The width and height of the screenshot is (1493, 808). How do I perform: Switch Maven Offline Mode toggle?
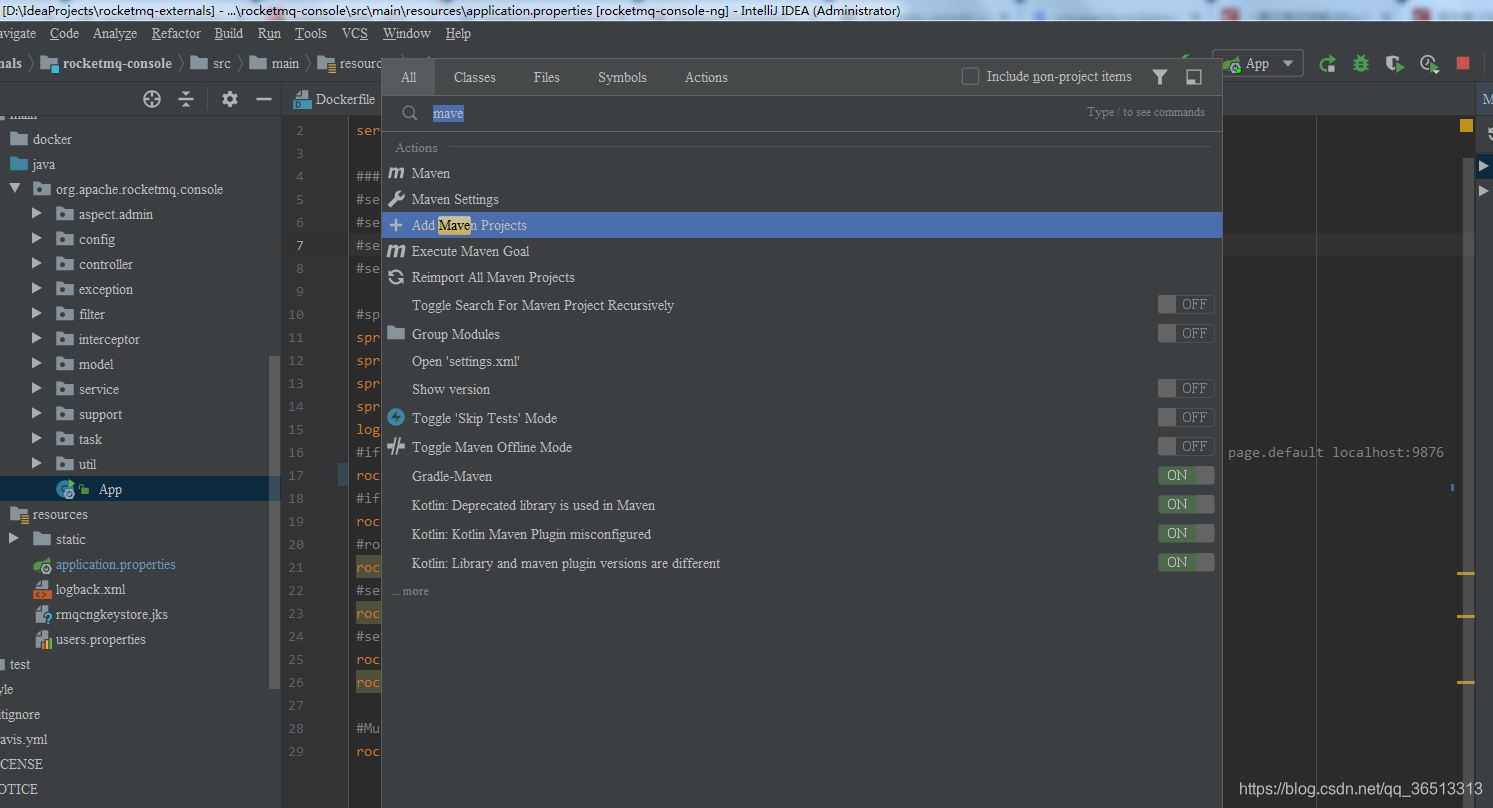click(x=1186, y=446)
